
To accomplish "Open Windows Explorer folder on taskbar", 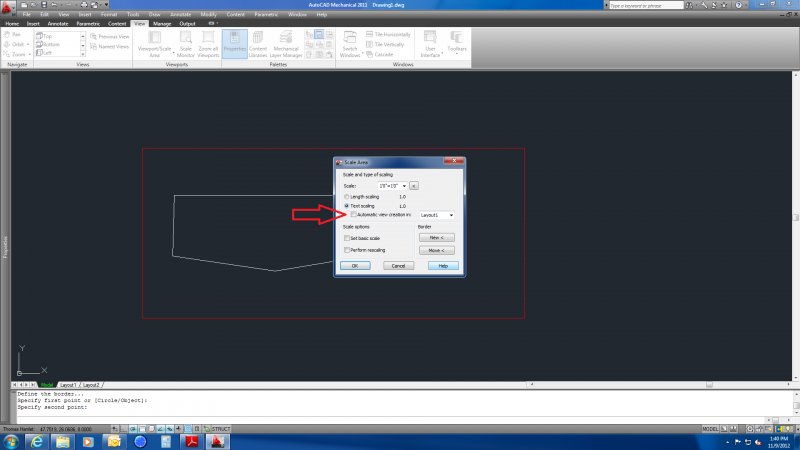I will 63,441.
